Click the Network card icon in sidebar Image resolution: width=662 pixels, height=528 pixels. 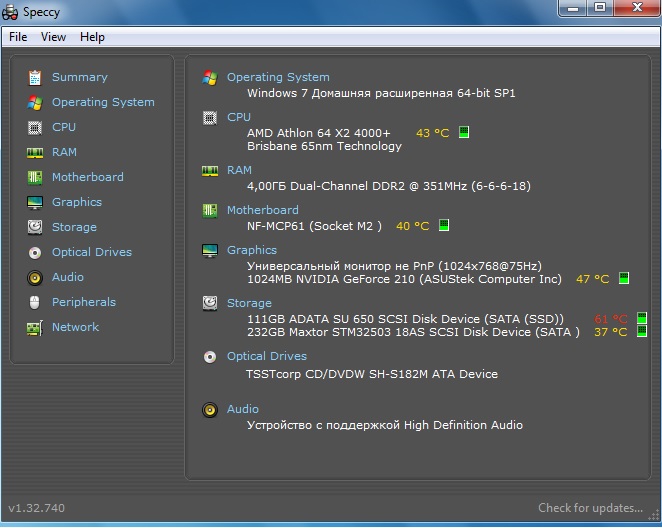[x=35, y=328]
